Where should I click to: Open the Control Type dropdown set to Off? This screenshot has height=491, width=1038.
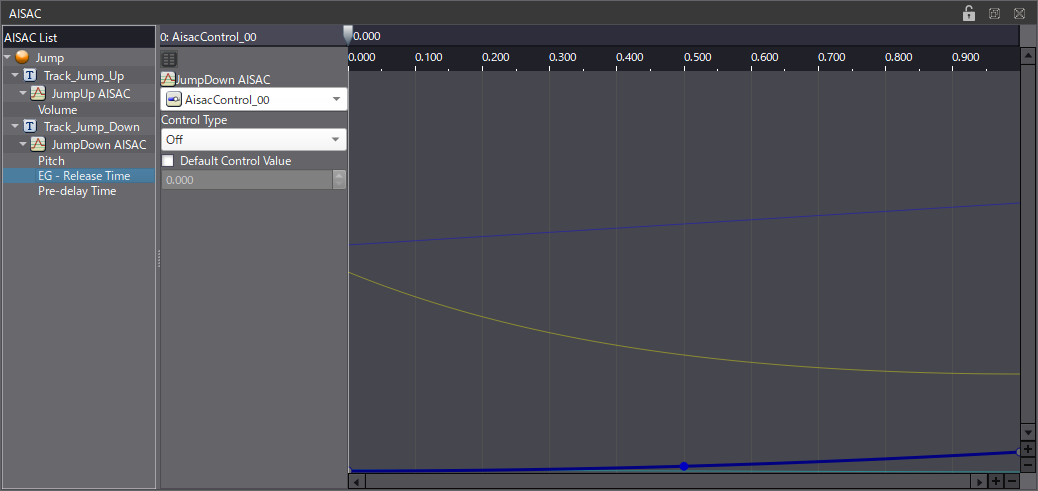254,140
